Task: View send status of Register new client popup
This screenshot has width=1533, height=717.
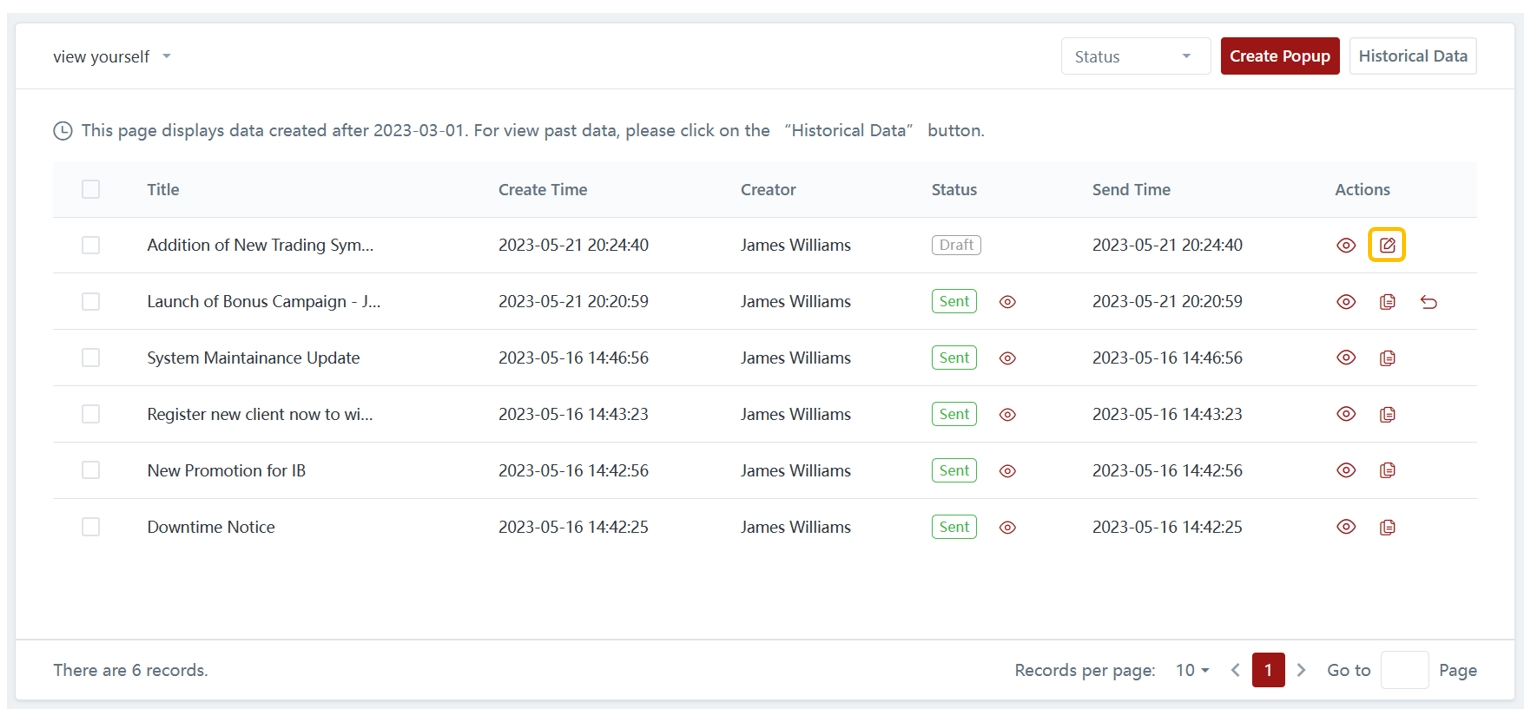Action: [1007, 414]
